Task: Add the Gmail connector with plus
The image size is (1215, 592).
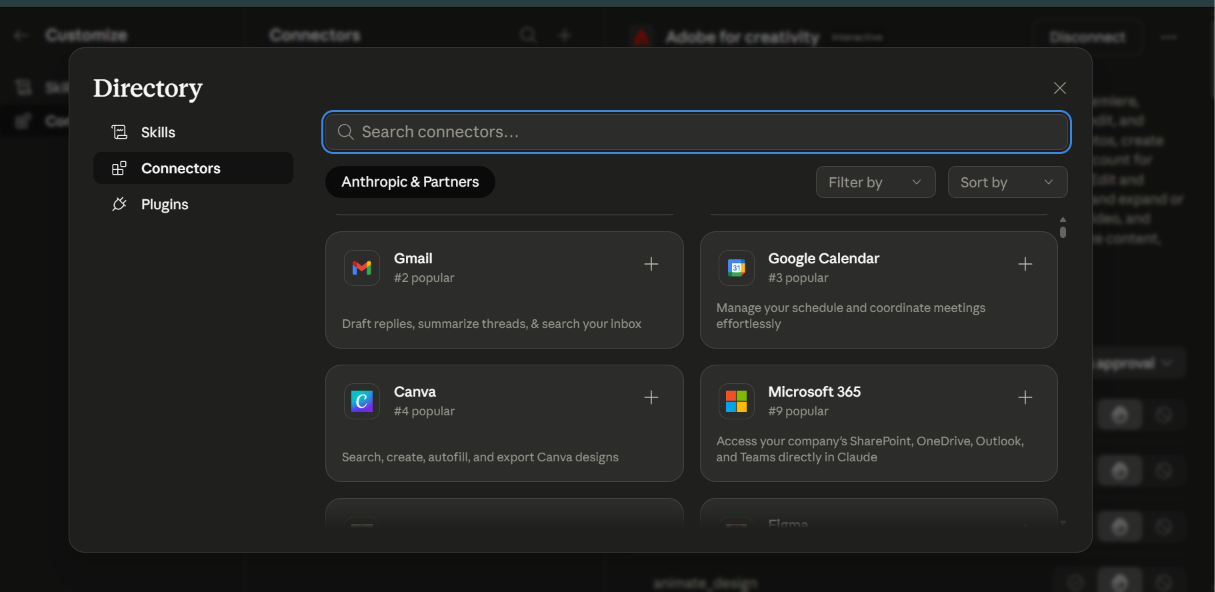Action: pos(651,264)
